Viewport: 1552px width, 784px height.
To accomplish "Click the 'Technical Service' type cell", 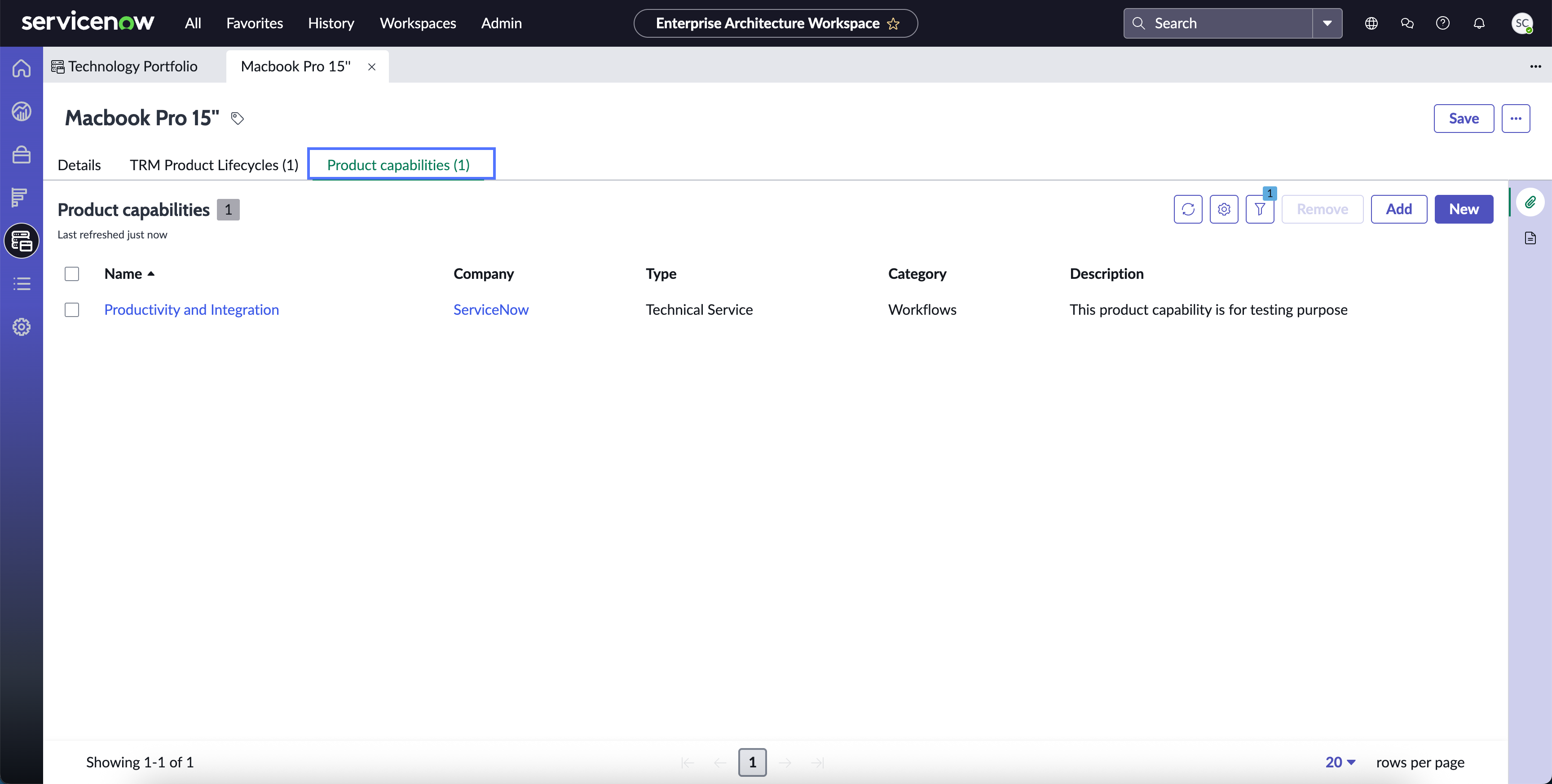I will point(699,310).
